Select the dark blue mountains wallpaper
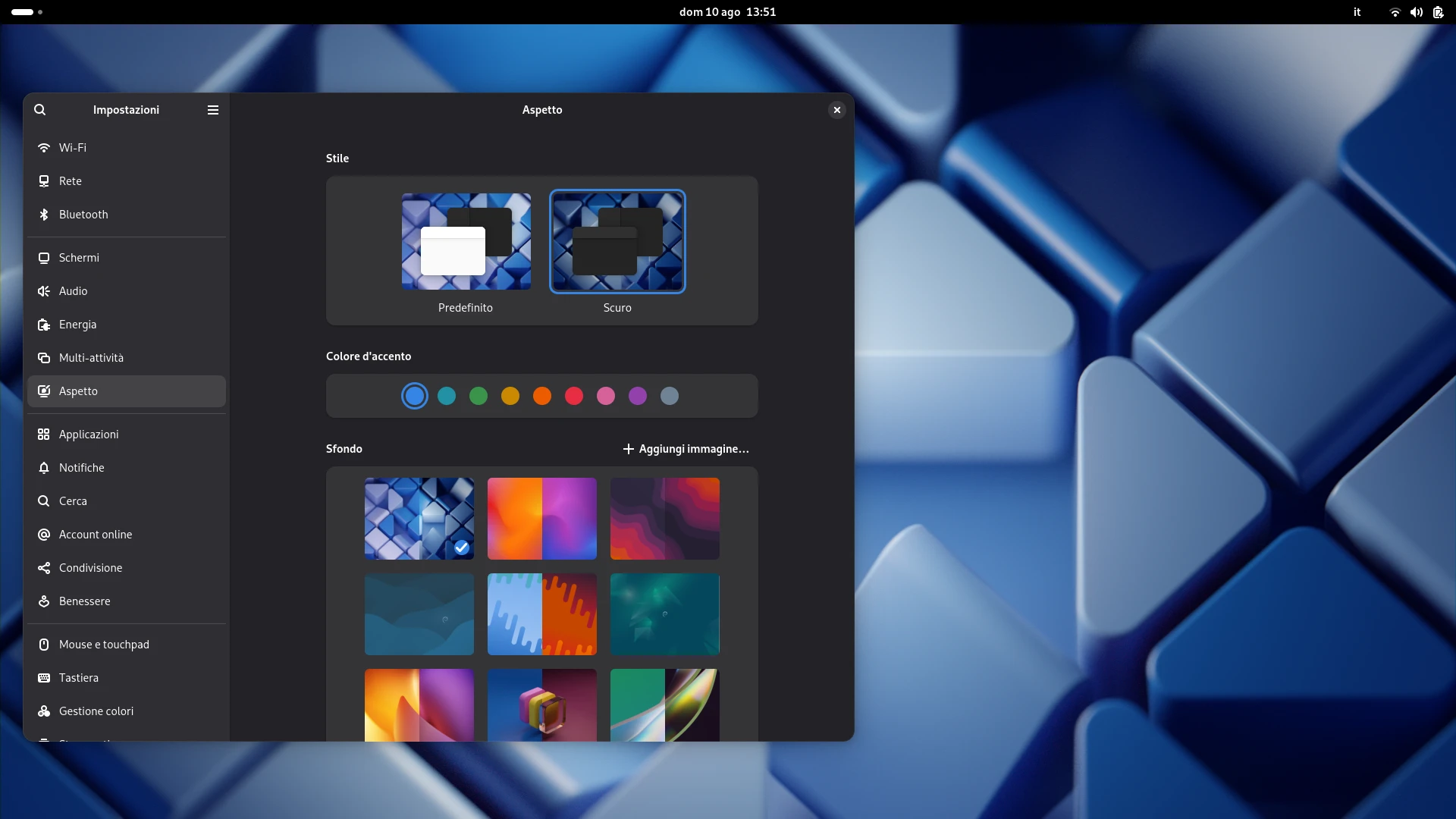 (x=419, y=614)
